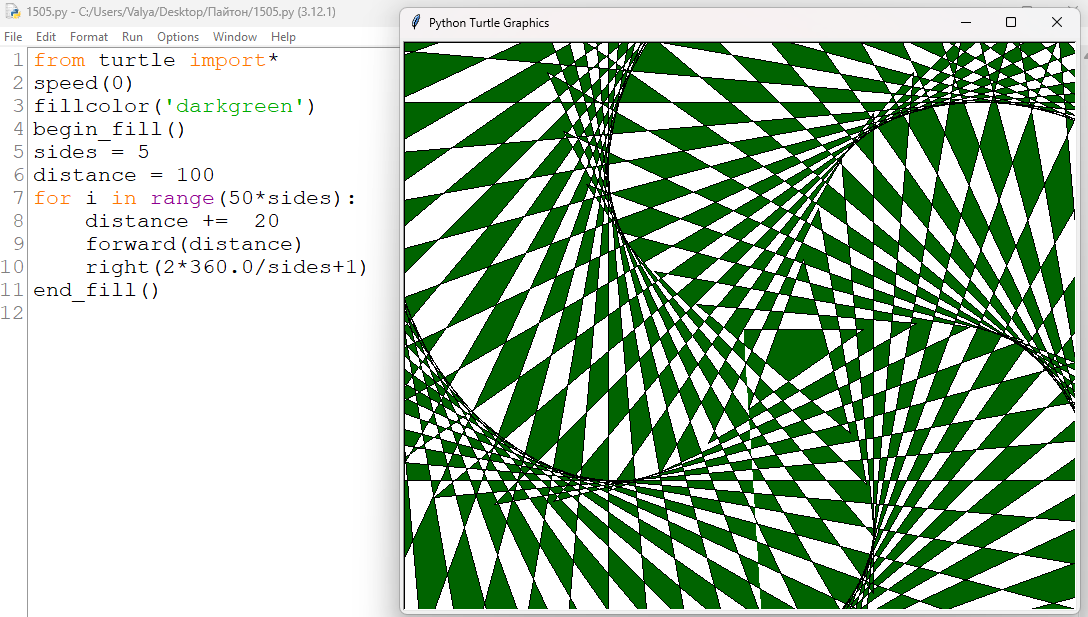Open the Options menu
Screen dimensions: 1088x617
pos(178,37)
